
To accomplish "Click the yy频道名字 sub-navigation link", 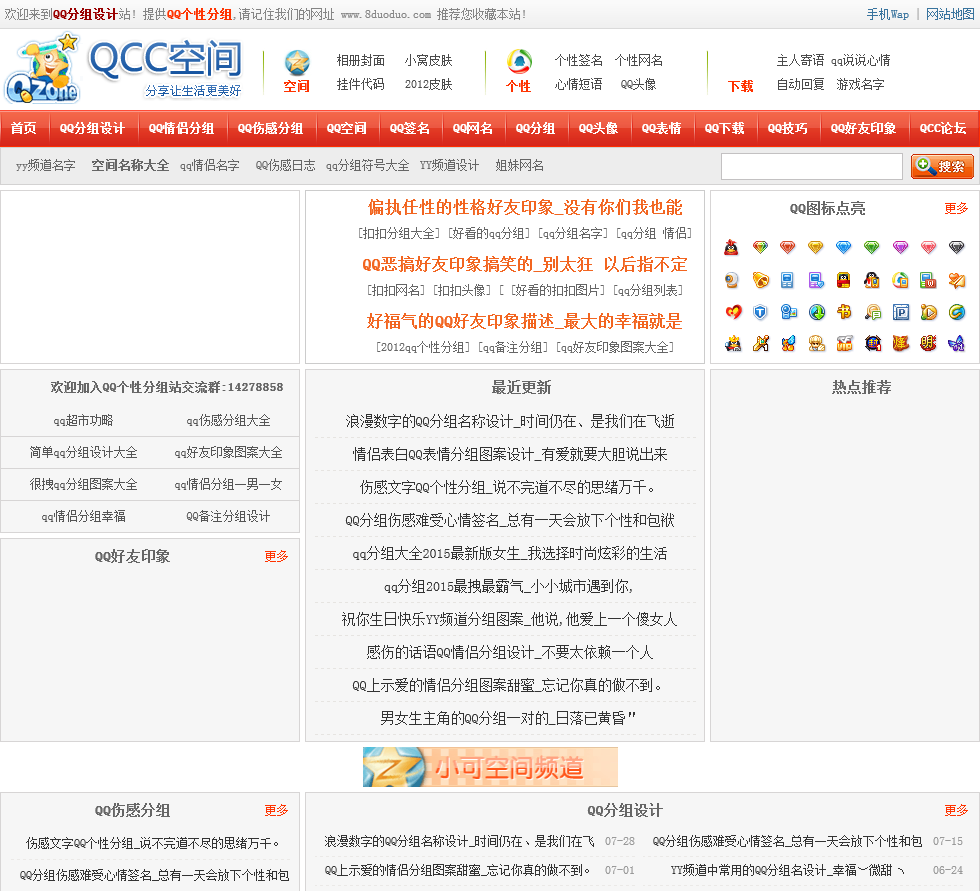I will (46, 166).
